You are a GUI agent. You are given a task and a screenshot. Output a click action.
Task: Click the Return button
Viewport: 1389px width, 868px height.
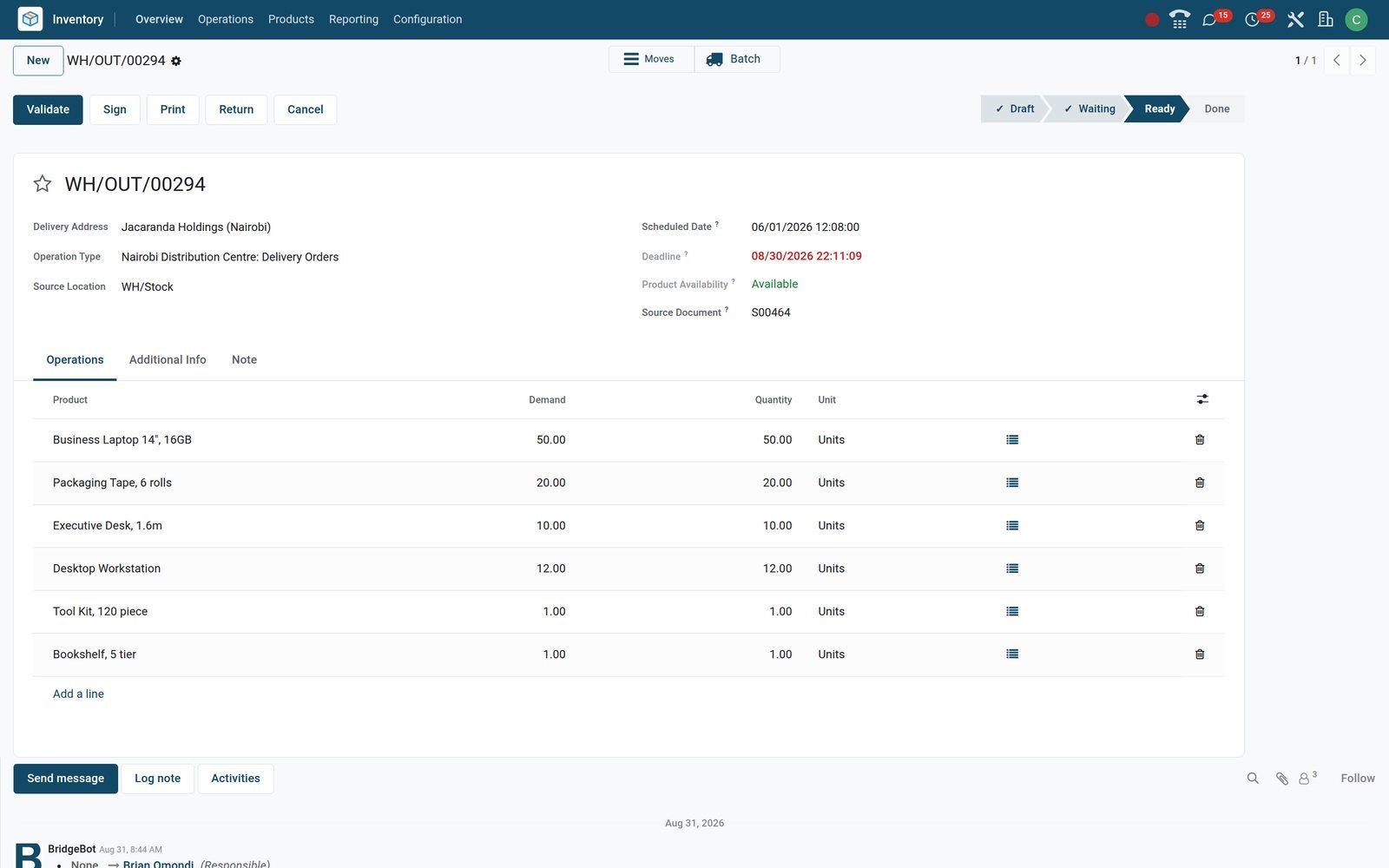click(x=236, y=109)
